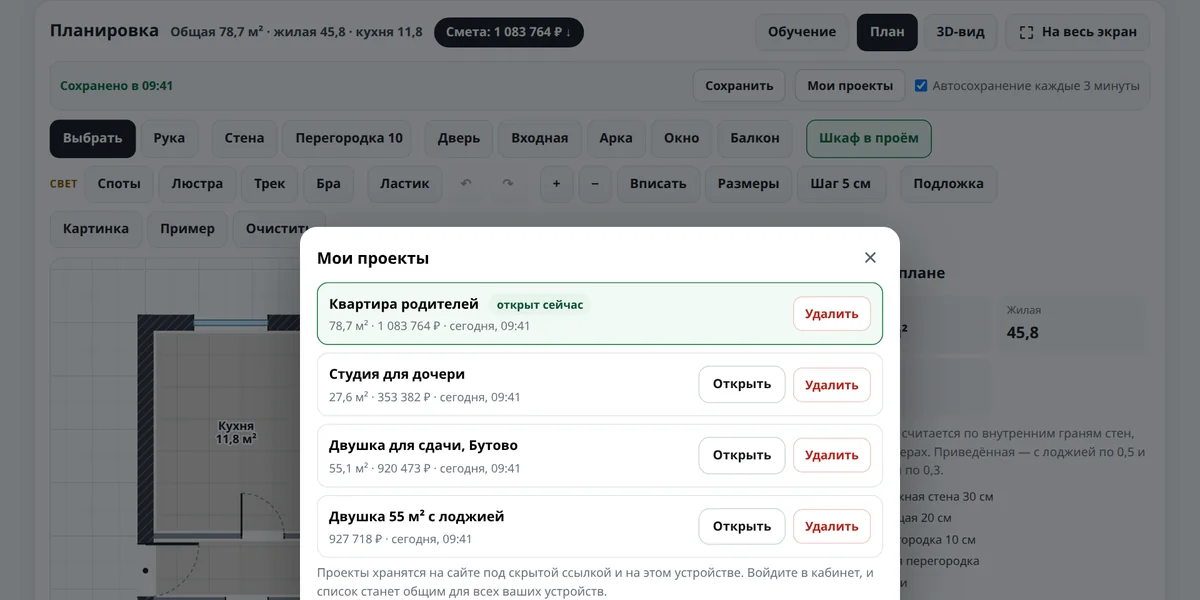
Task: Select the Входная door tool
Action: pyautogui.click(x=540, y=139)
